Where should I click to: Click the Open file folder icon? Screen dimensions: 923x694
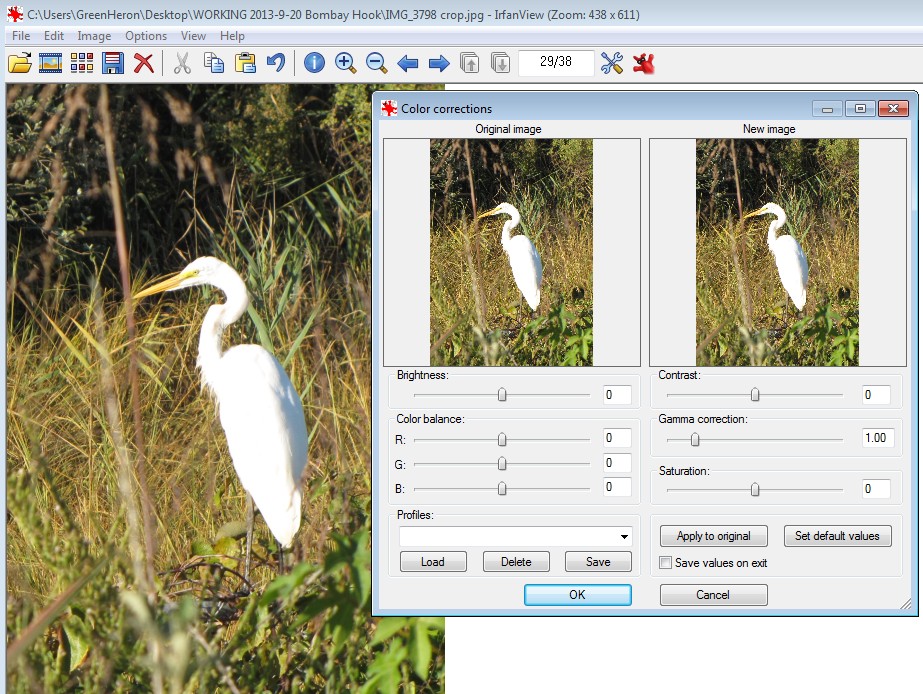pyautogui.click(x=19, y=63)
